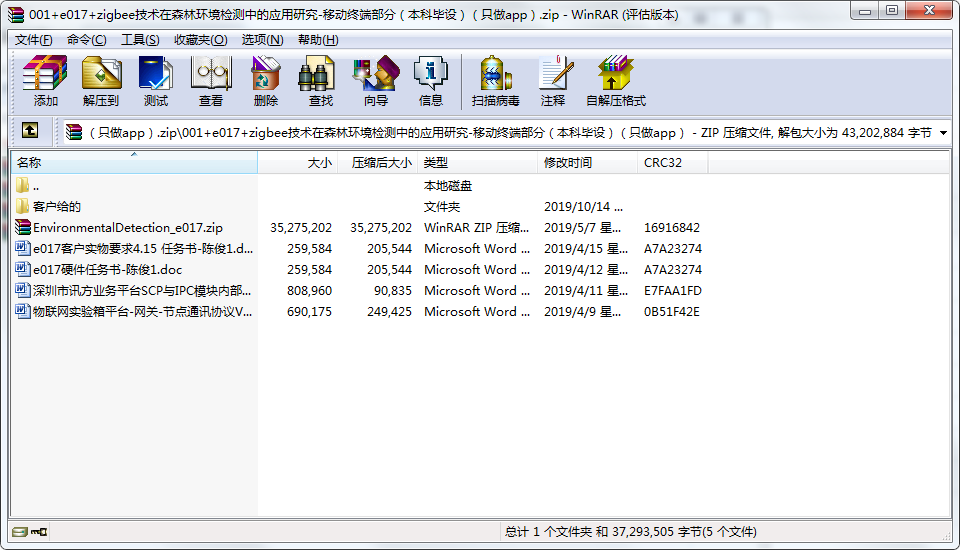This screenshot has height=550, width=960.
Task: Click status bar resize grip
Action: [946, 535]
